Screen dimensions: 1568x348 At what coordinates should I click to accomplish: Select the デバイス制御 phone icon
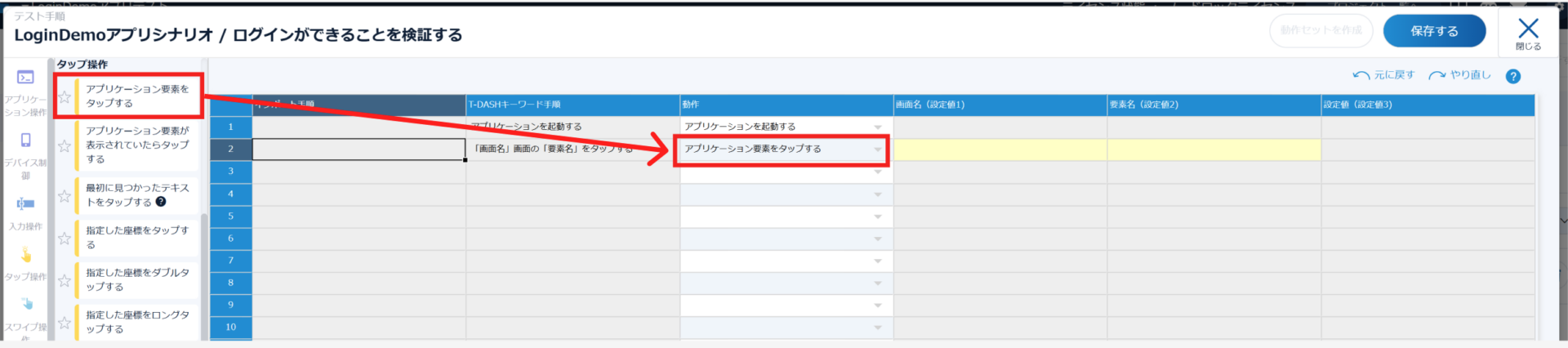point(25,141)
